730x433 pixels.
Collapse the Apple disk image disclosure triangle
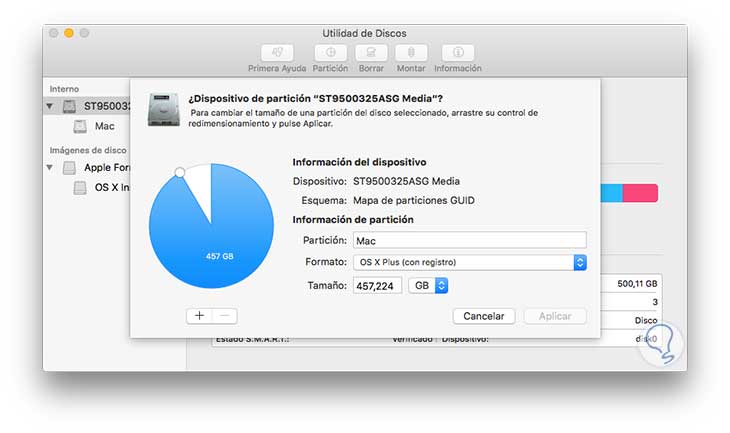[x=49, y=168]
